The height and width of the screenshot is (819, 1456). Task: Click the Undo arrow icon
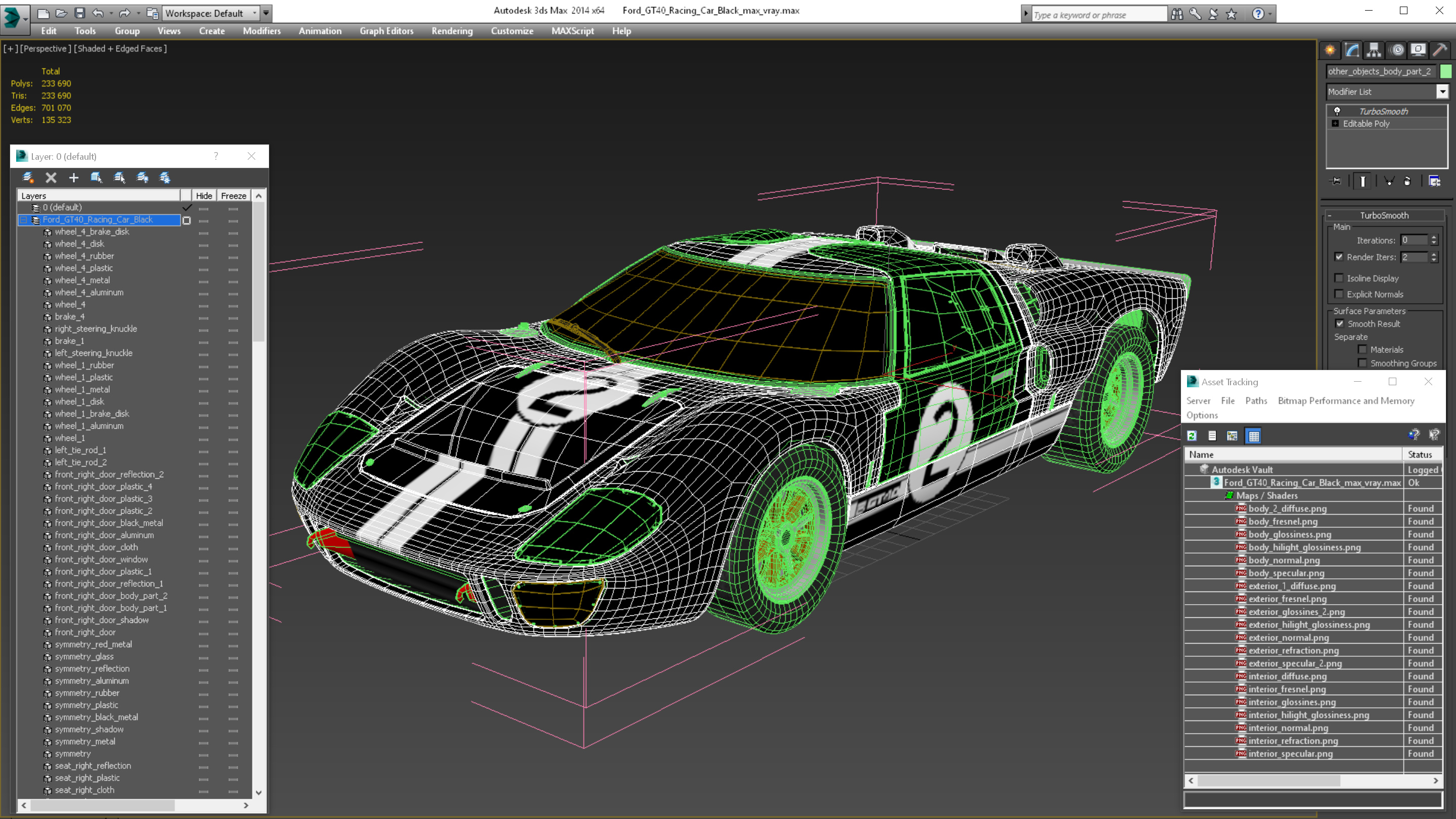coord(98,13)
